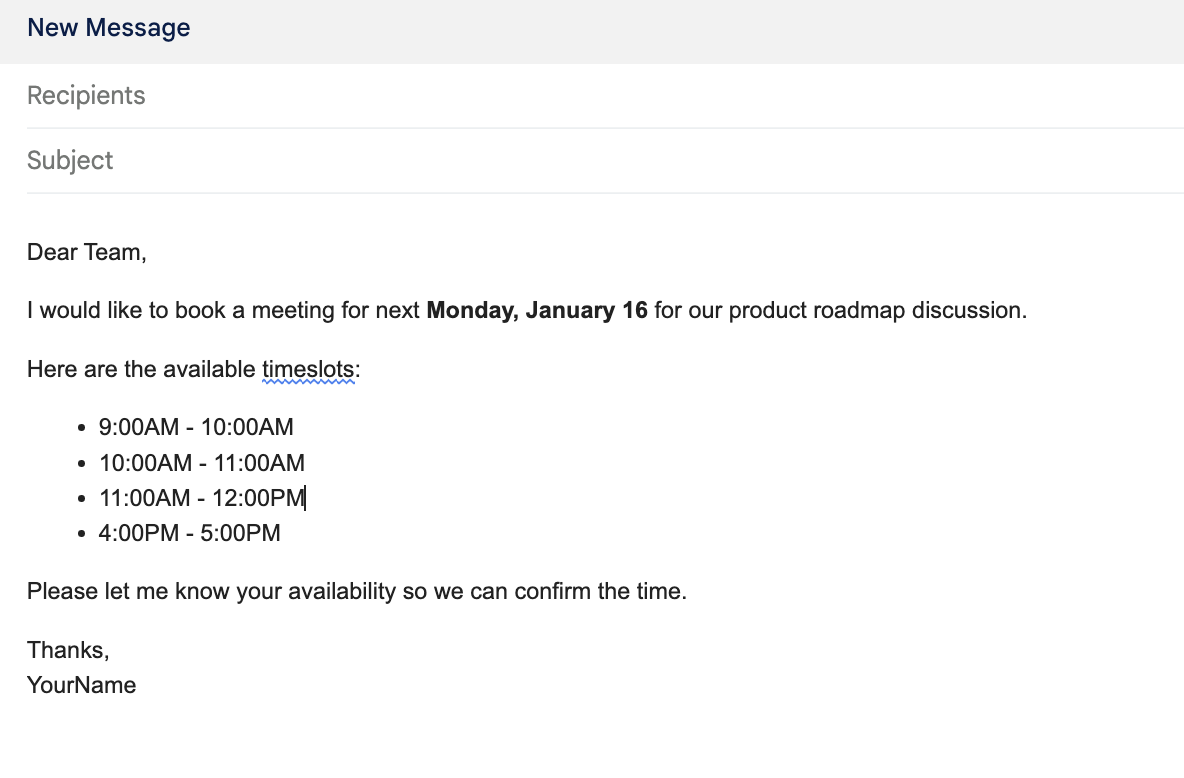Click the word "Team" in the greeting
The width and height of the screenshot is (1184, 778).
point(114,253)
